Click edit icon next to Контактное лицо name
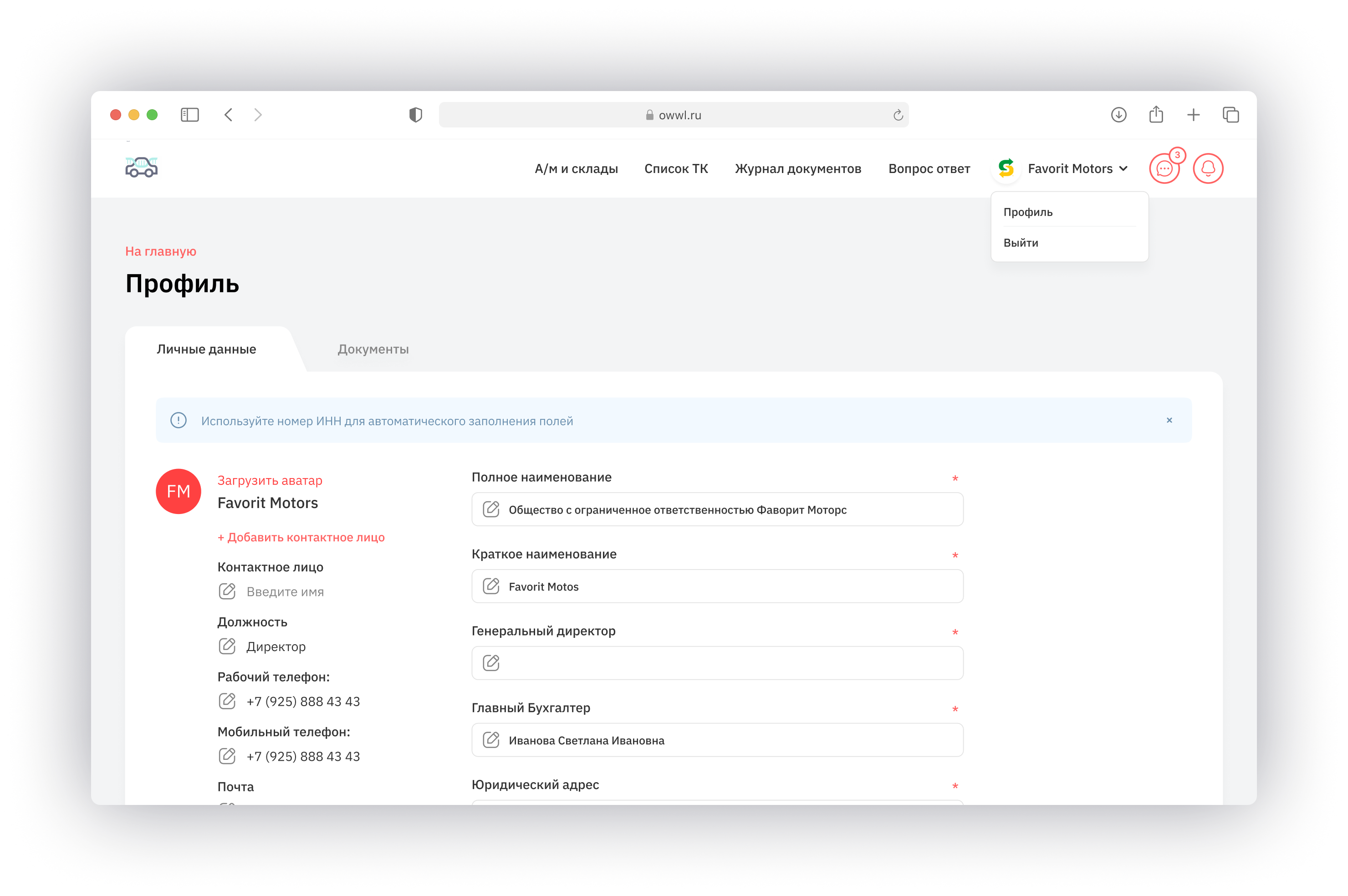 [227, 591]
